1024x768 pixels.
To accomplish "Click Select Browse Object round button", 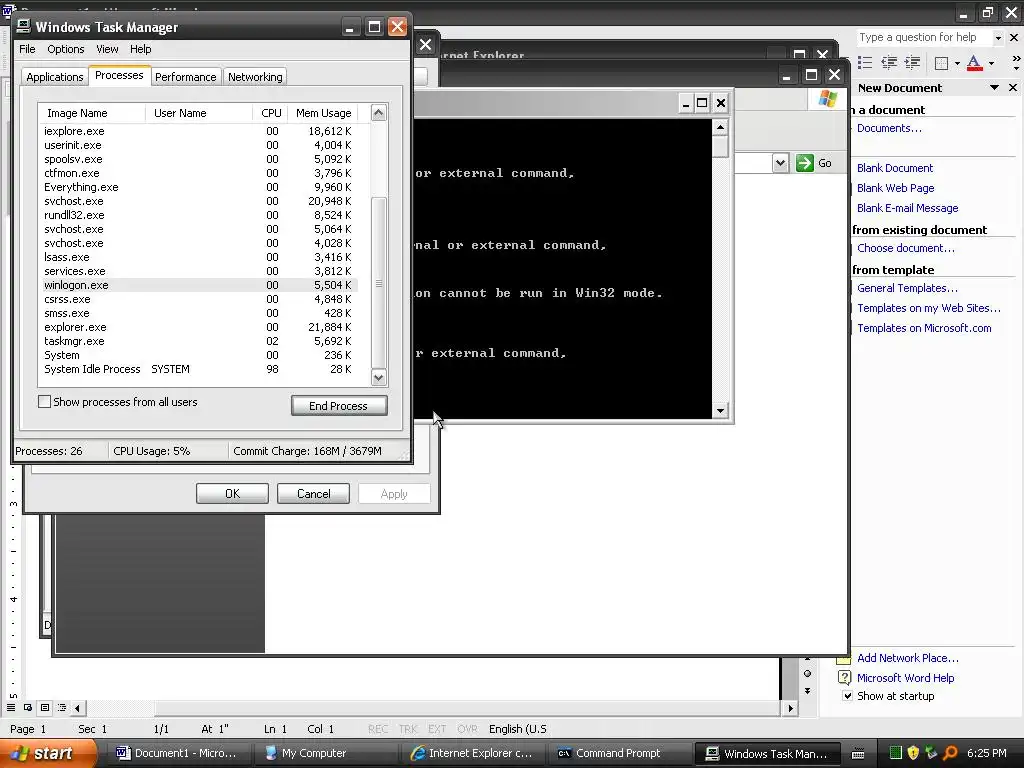I will [807, 673].
